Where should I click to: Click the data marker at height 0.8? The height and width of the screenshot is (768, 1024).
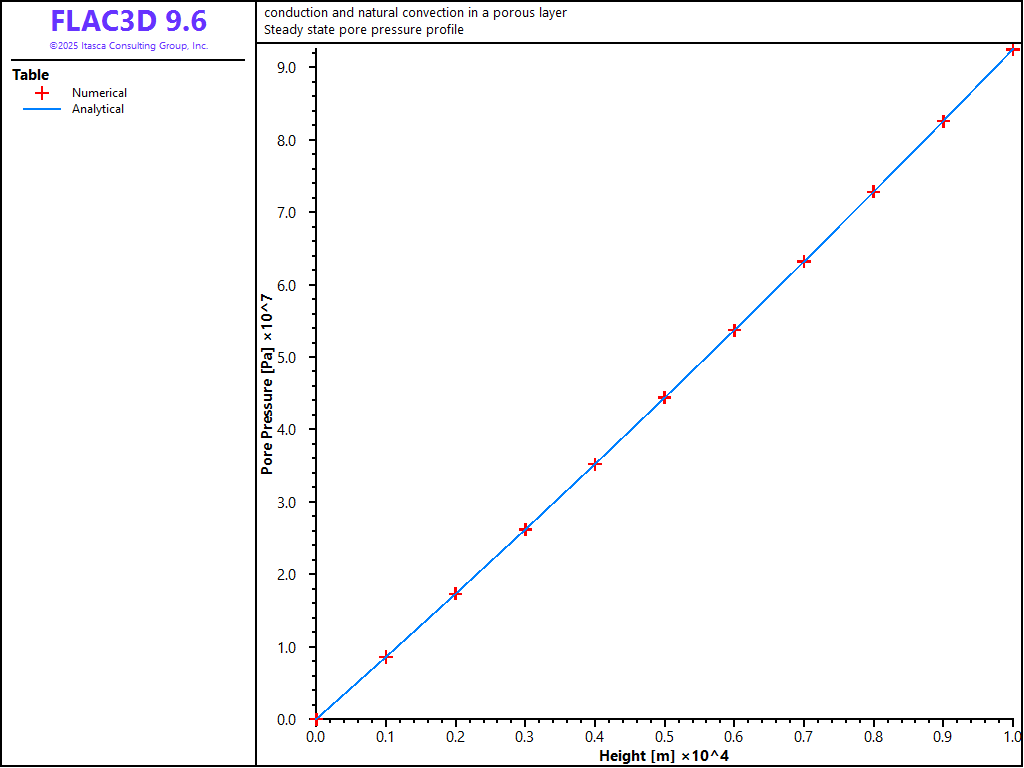tap(873, 192)
